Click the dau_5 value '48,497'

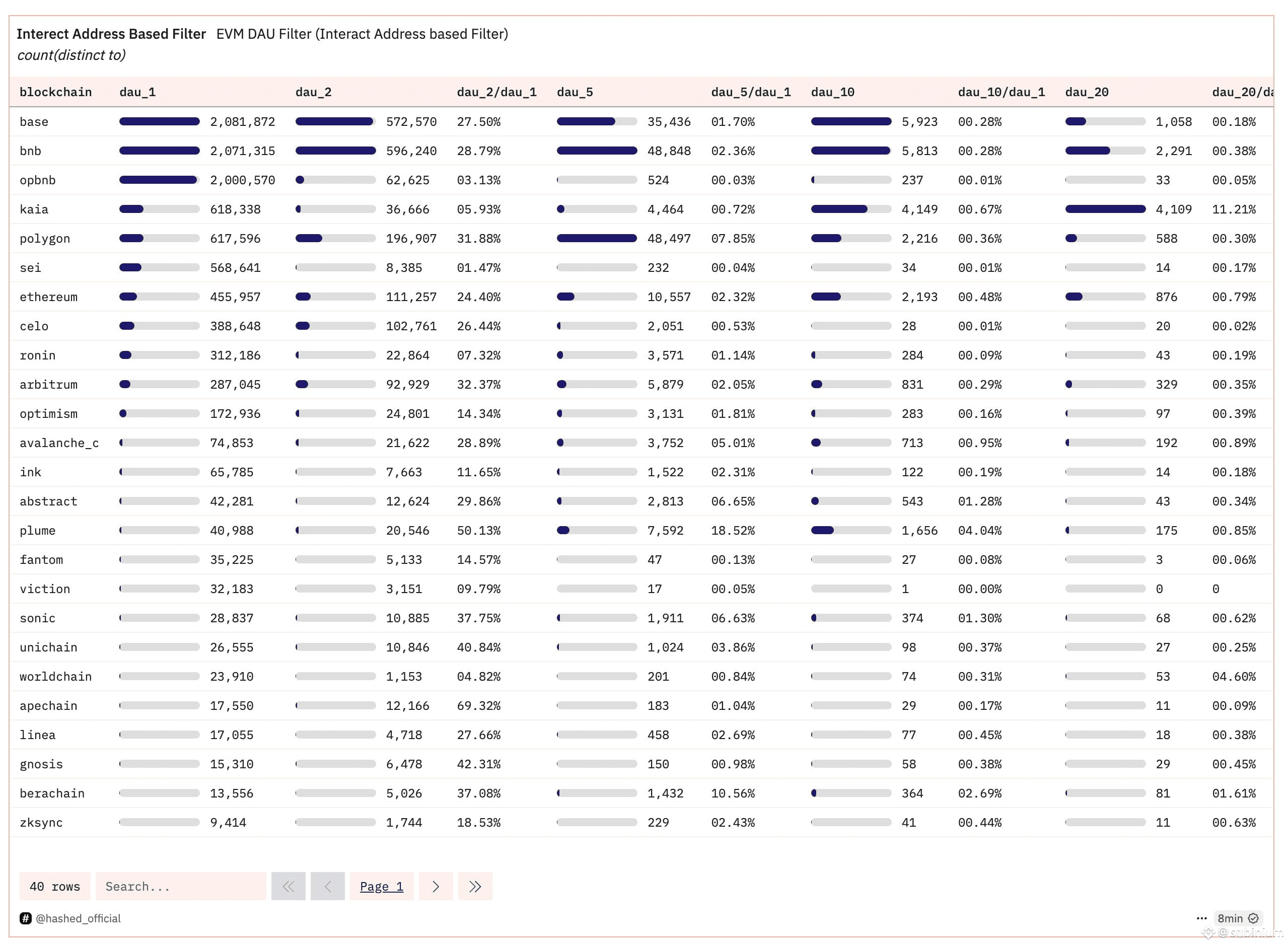(669, 239)
